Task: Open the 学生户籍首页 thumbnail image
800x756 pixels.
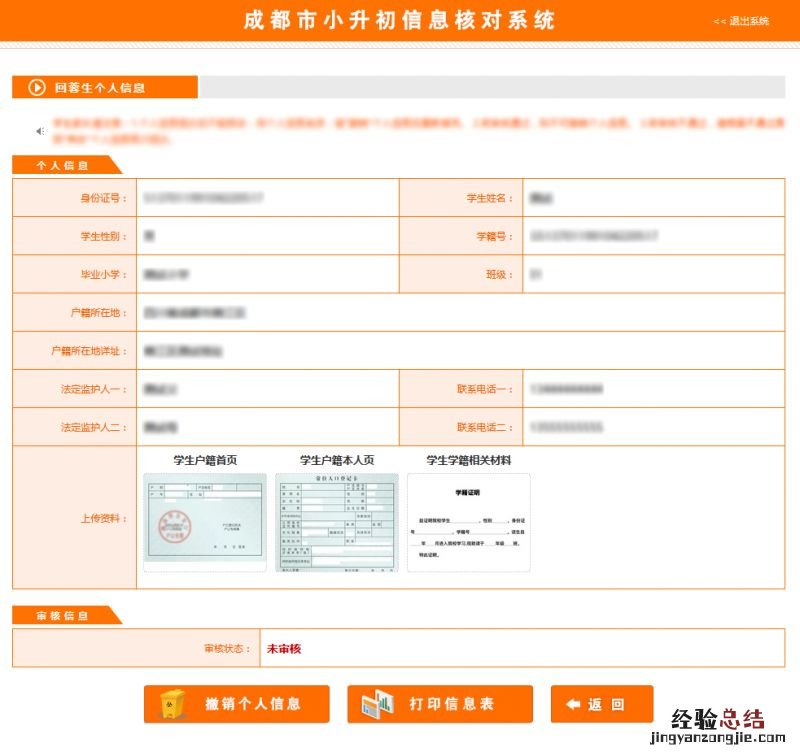Action: coord(205,522)
